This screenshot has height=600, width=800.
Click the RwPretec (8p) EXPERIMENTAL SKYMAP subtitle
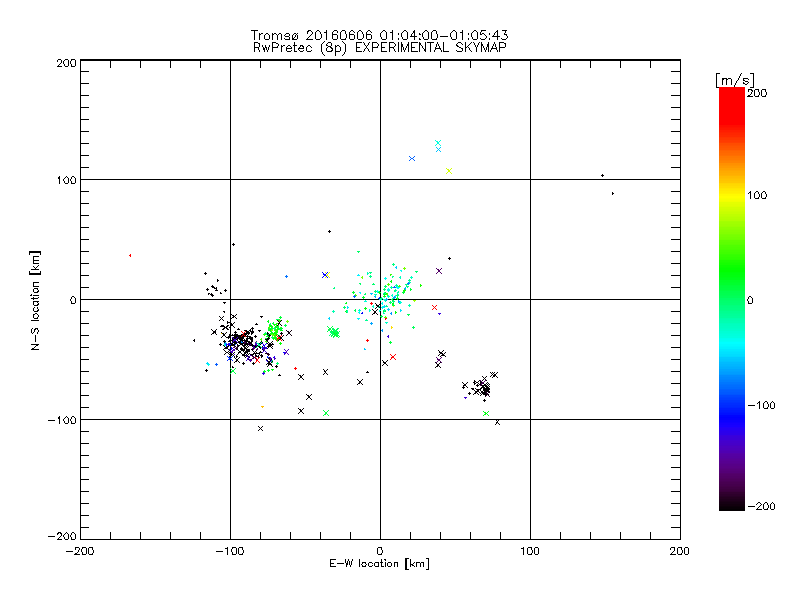coord(380,48)
